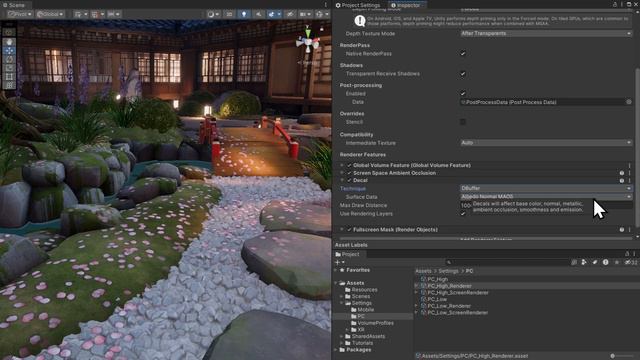
Task: Toggle Decal feature enabled checkmark
Action: click(349, 180)
